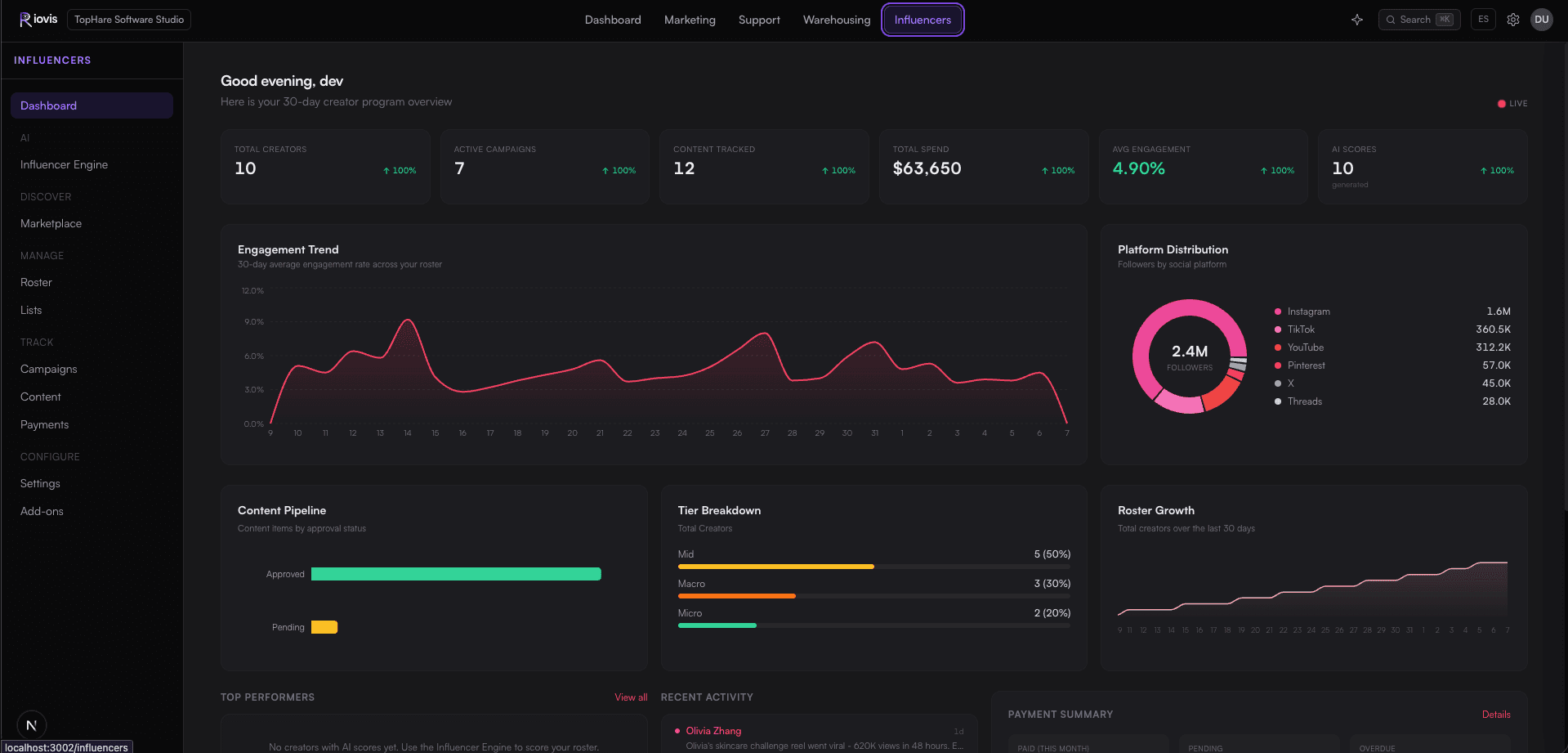Switch to the Support tab
The height and width of the screenshot is (753, 1568).
[759, 20]
